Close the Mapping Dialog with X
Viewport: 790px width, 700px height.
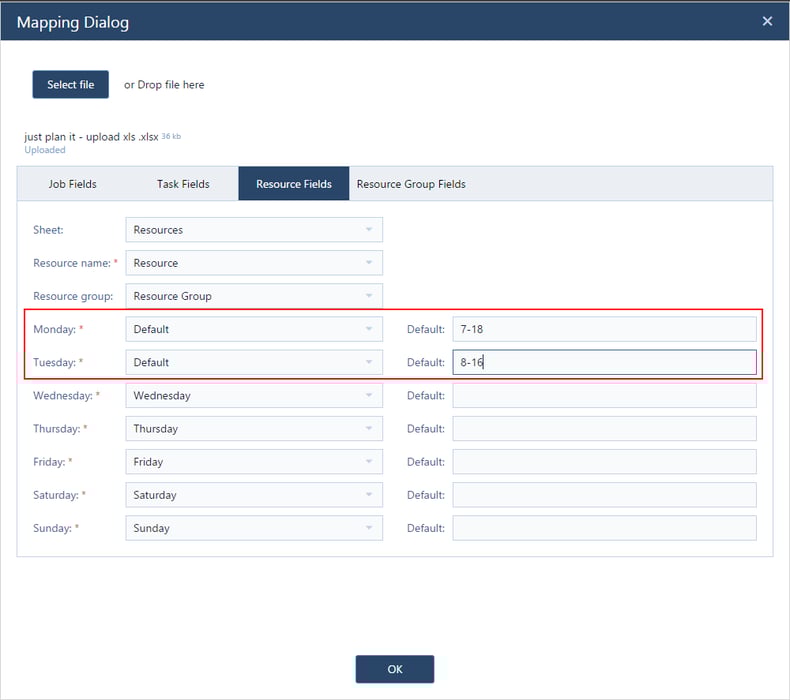pos(767,21)
